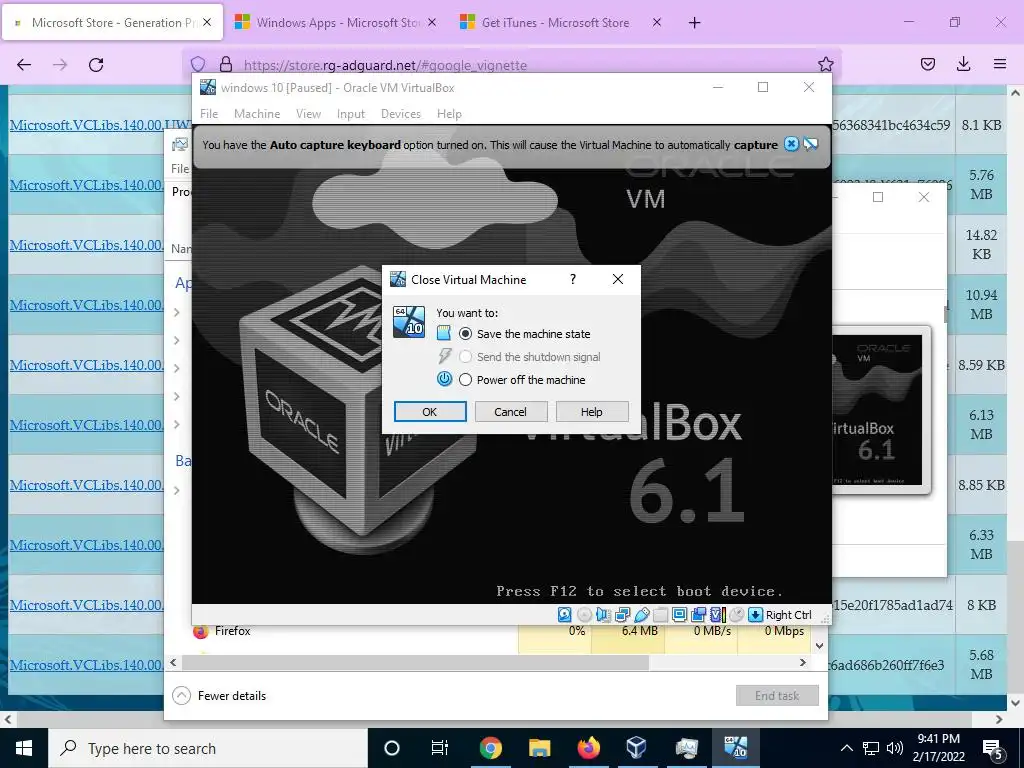The height and width of the screenshot is (768, 1024).
Task: Reload the current browser page
Action: (x=96, y=65)
